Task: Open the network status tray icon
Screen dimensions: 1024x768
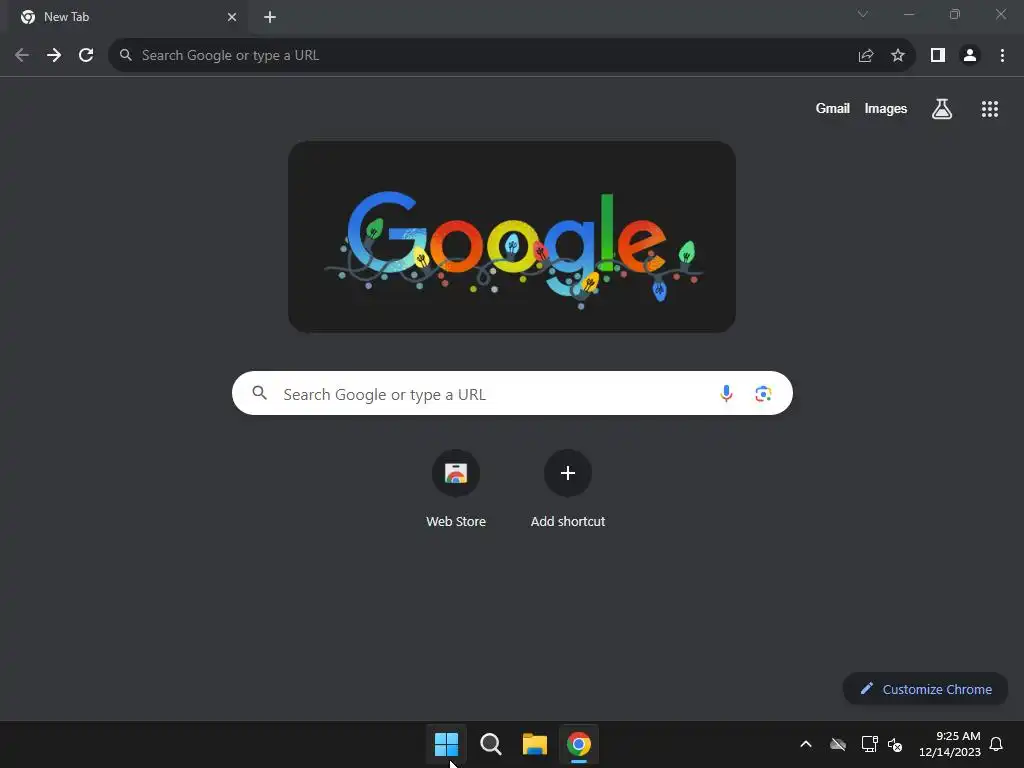Action: 869,744
